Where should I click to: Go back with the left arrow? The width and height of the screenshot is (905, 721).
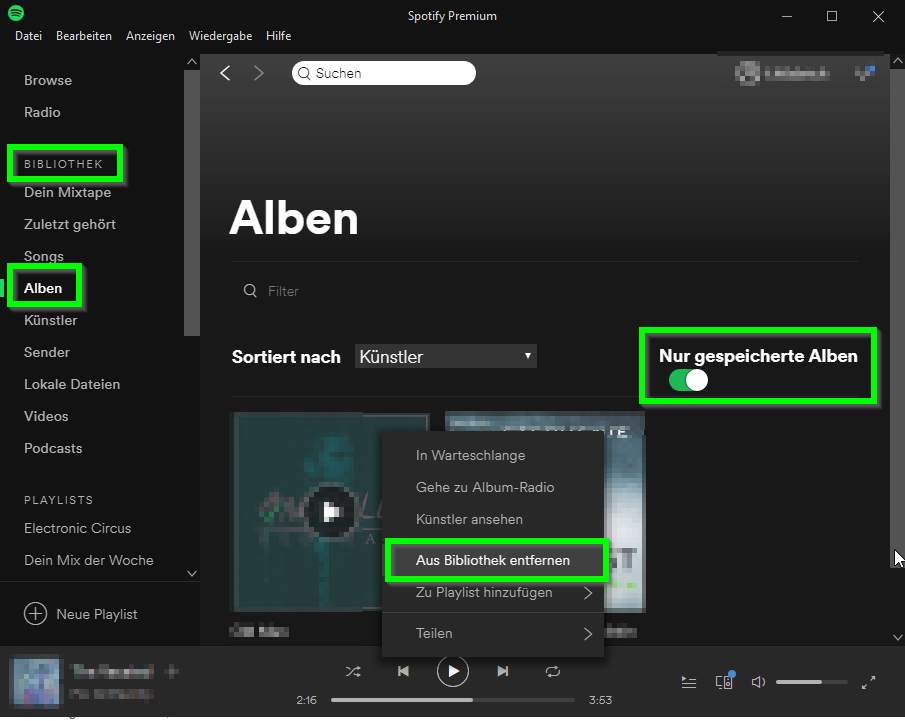pyautogui.click(x=225, y=73)
